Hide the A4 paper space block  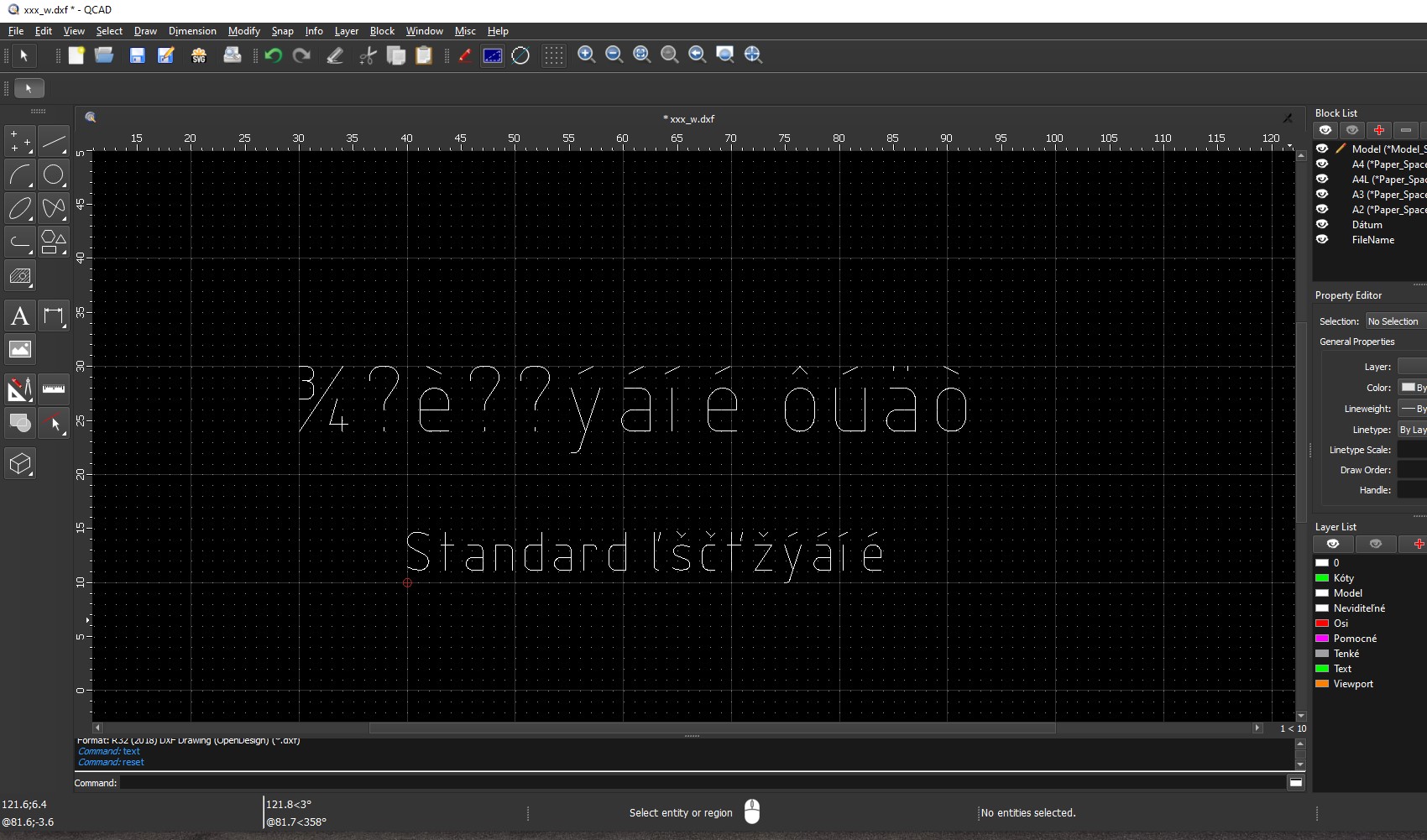pos(1322,164)
